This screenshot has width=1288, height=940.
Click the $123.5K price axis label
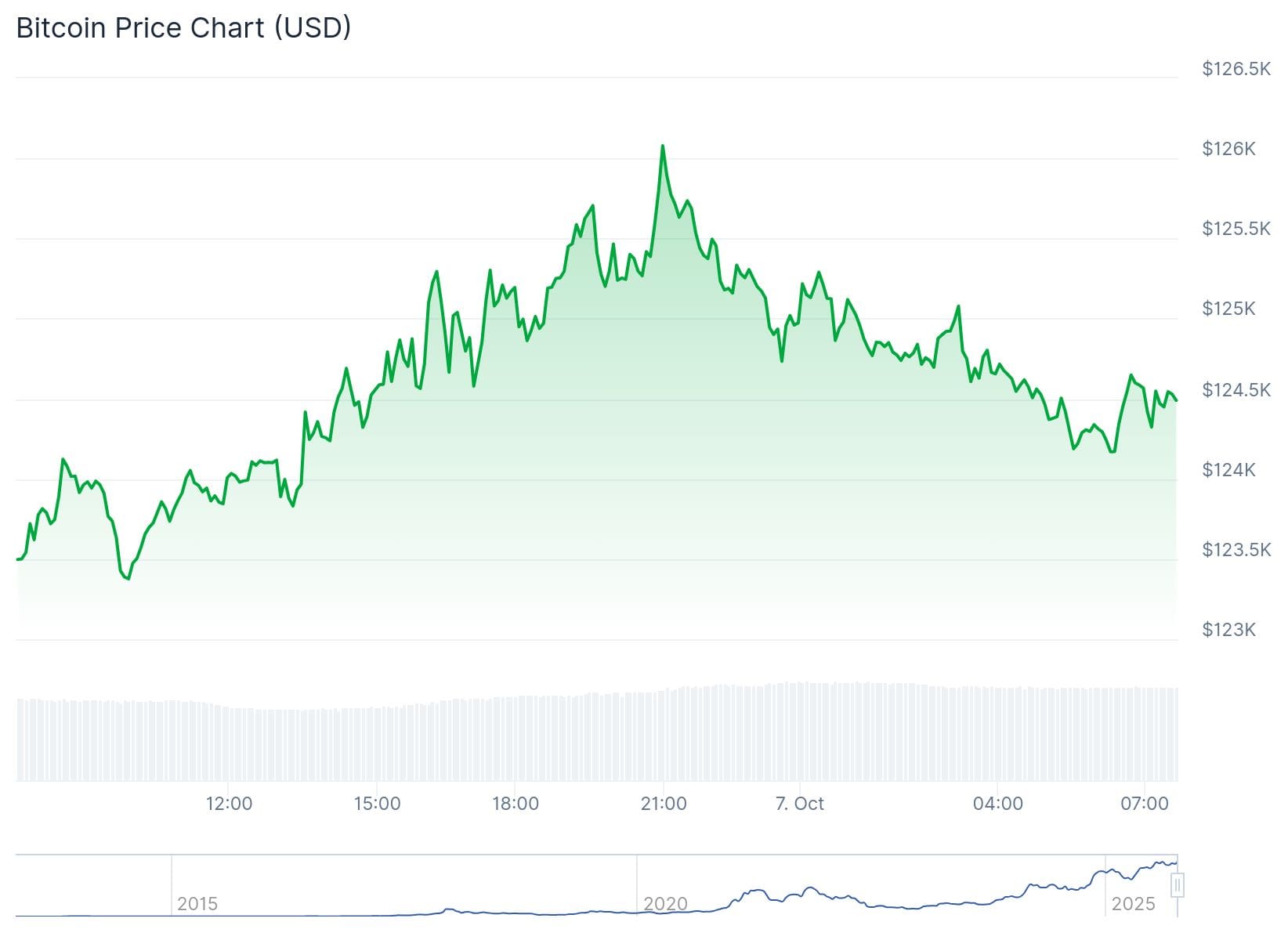point(1236,550)
